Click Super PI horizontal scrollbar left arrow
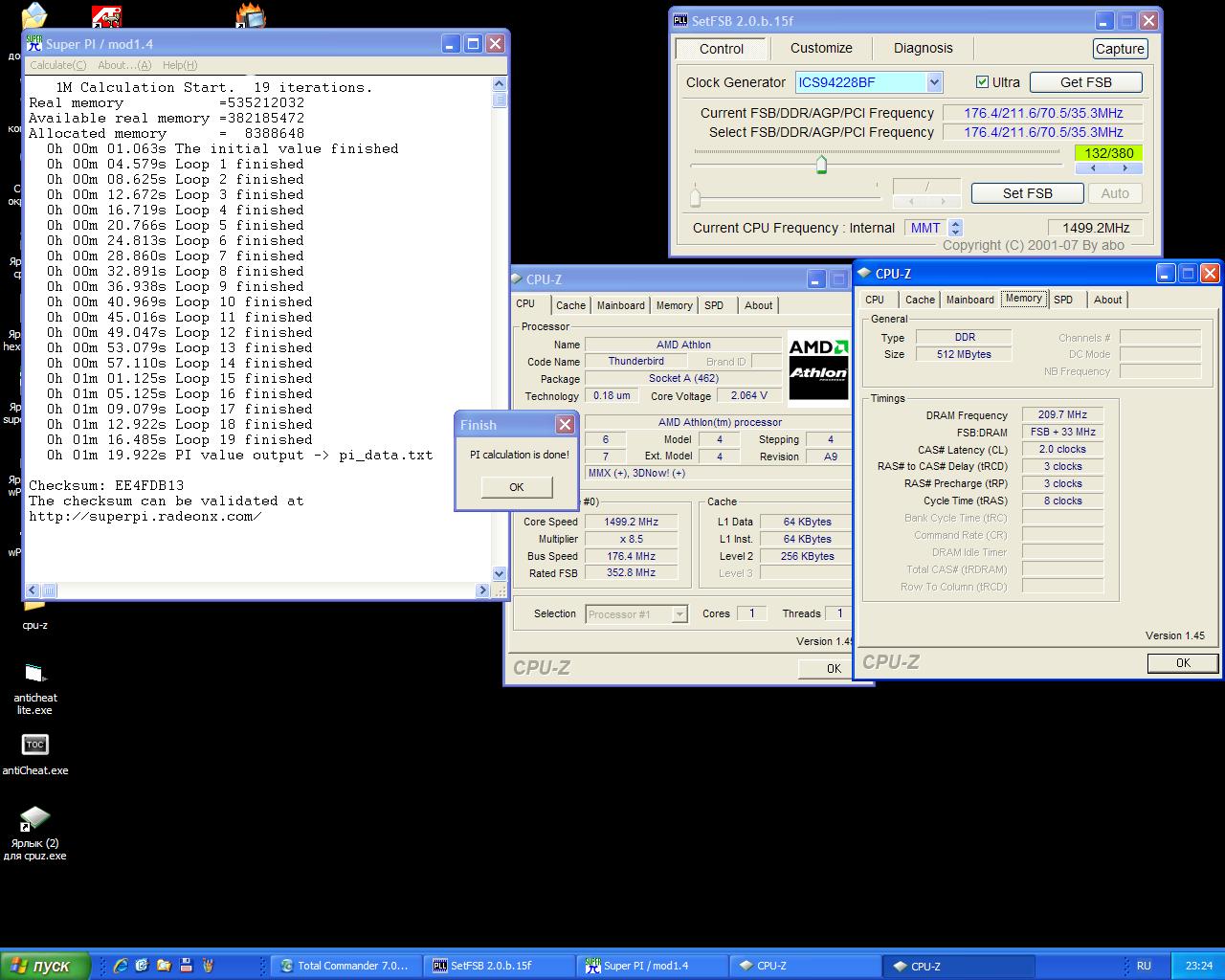Viewport: 1225px width, 980px height. [x=33, y=590]
